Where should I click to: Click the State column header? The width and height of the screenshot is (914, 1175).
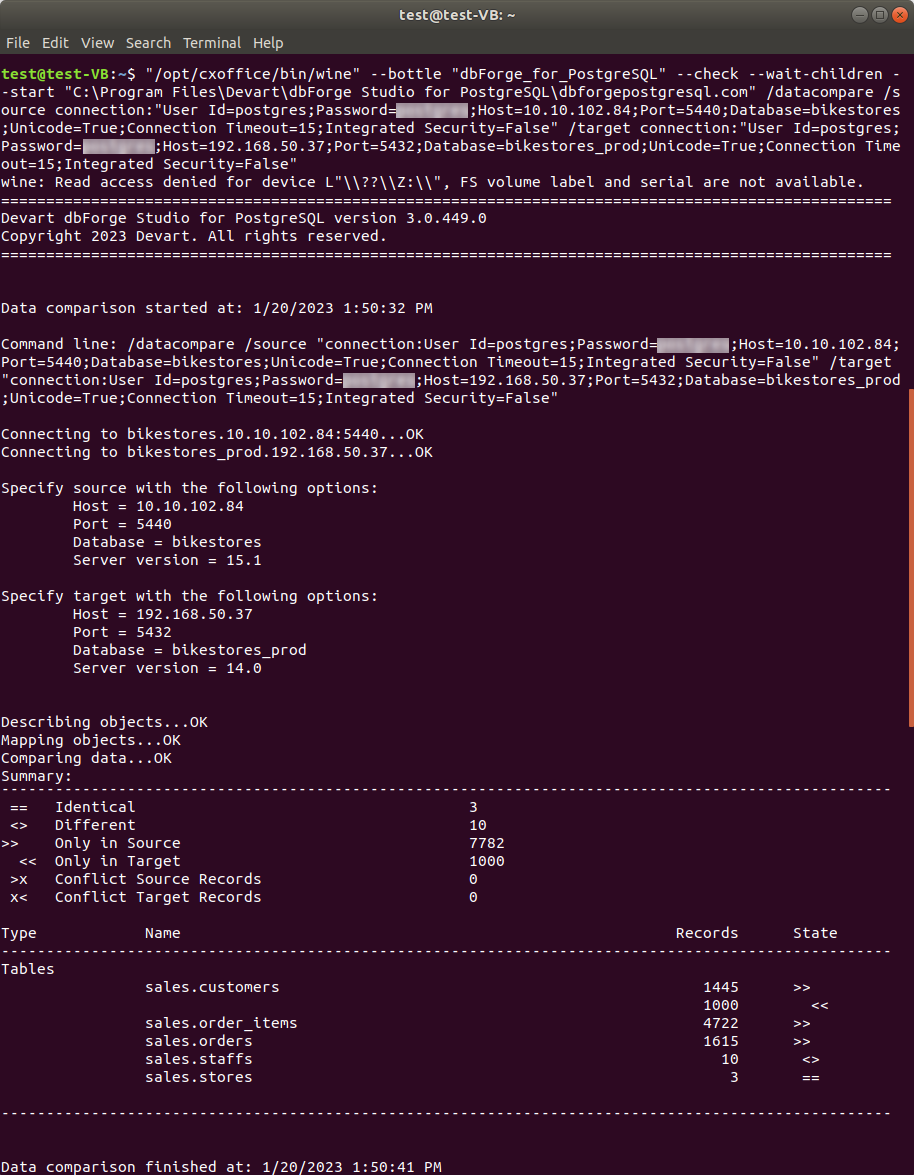pyautogui.click(x=815, y=933)
